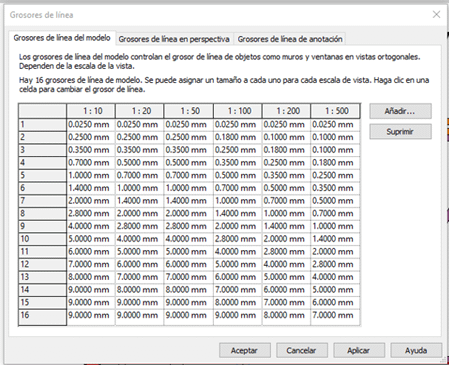
Task: Edit row 6 cell under 1 : 10
Action: 91,188
